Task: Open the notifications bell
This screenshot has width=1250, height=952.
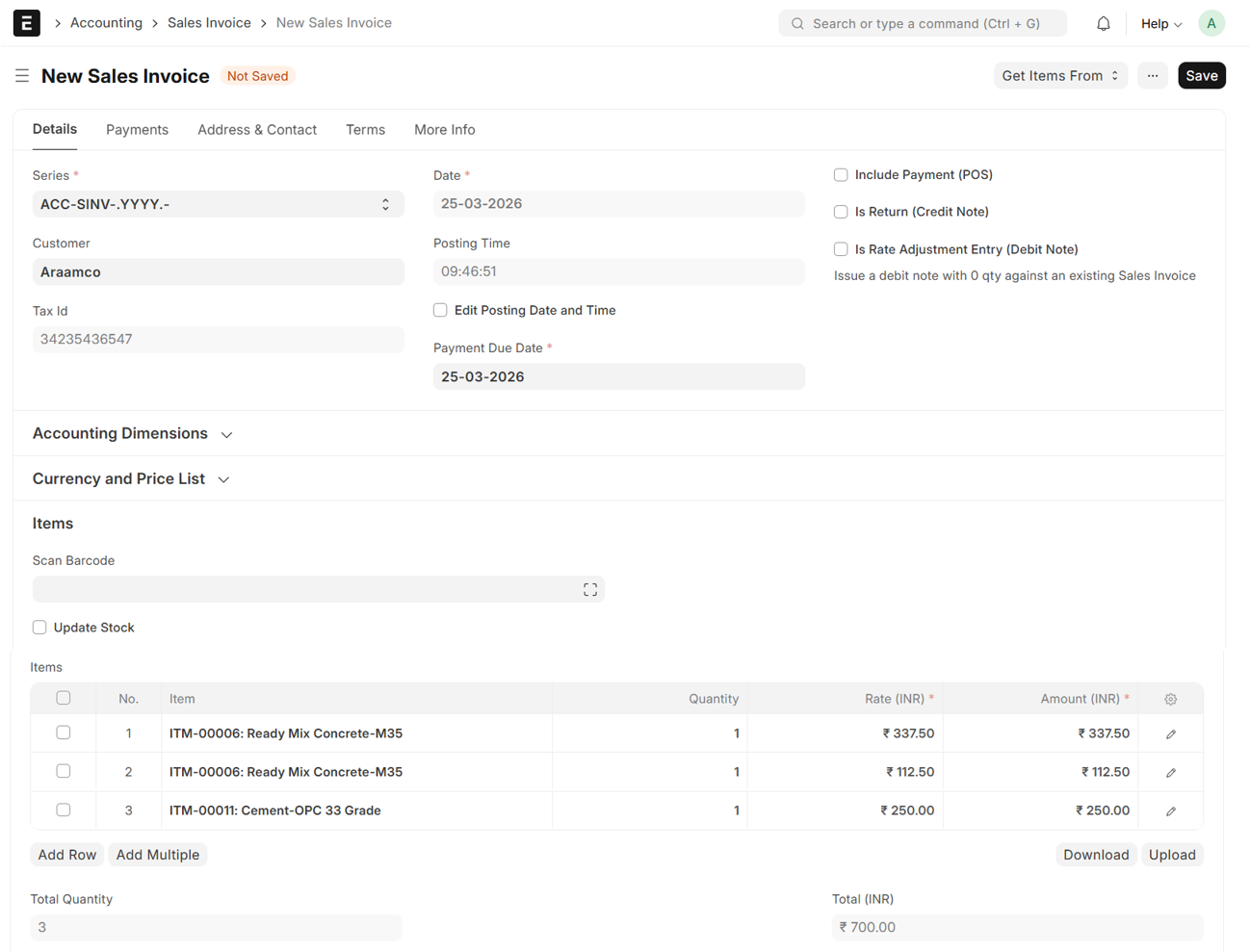Action: coord(1103,23)
